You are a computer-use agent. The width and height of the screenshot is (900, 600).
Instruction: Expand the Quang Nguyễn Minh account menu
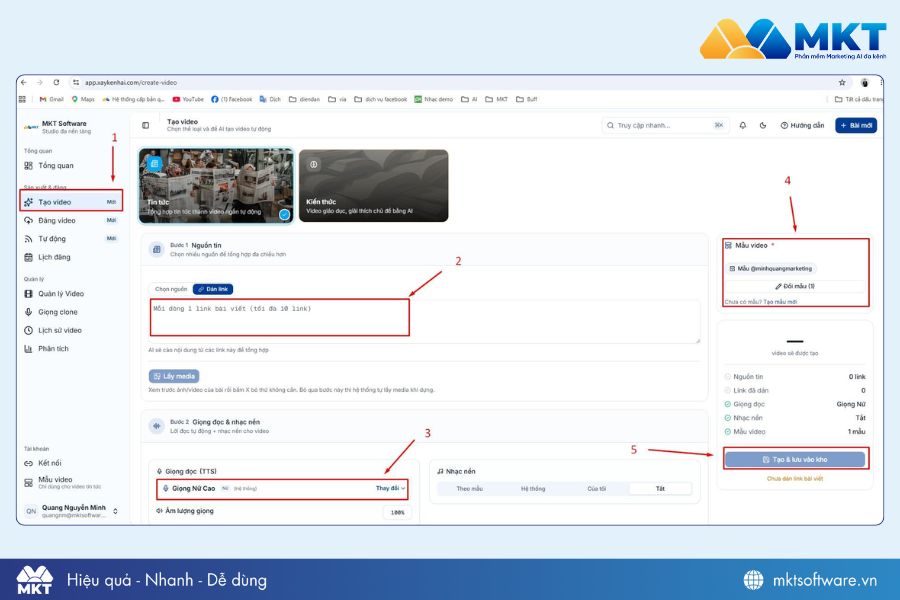pyautogui.click(x=71, y=510)
